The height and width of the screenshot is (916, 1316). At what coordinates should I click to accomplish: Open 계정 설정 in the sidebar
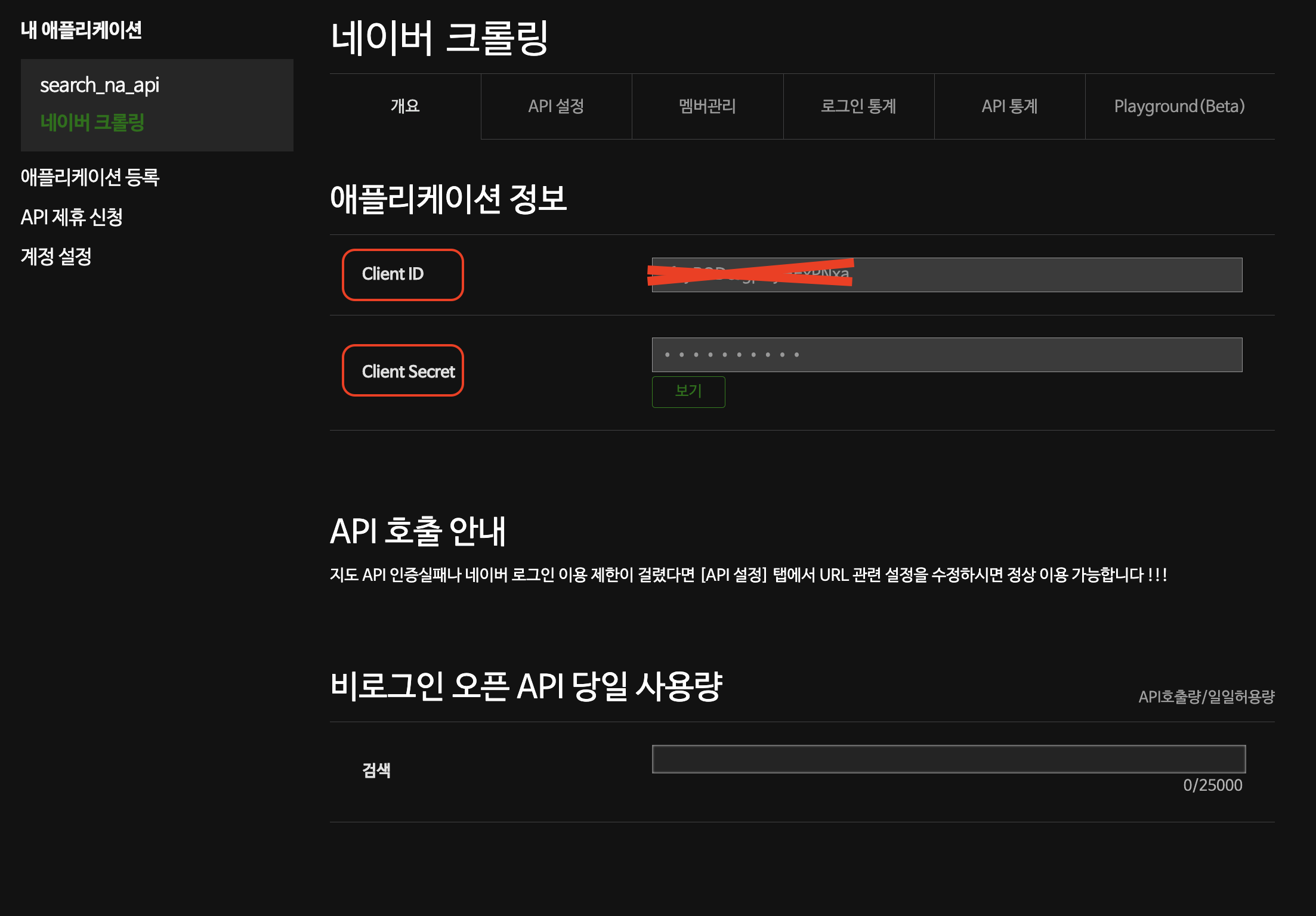pos(56,256)
